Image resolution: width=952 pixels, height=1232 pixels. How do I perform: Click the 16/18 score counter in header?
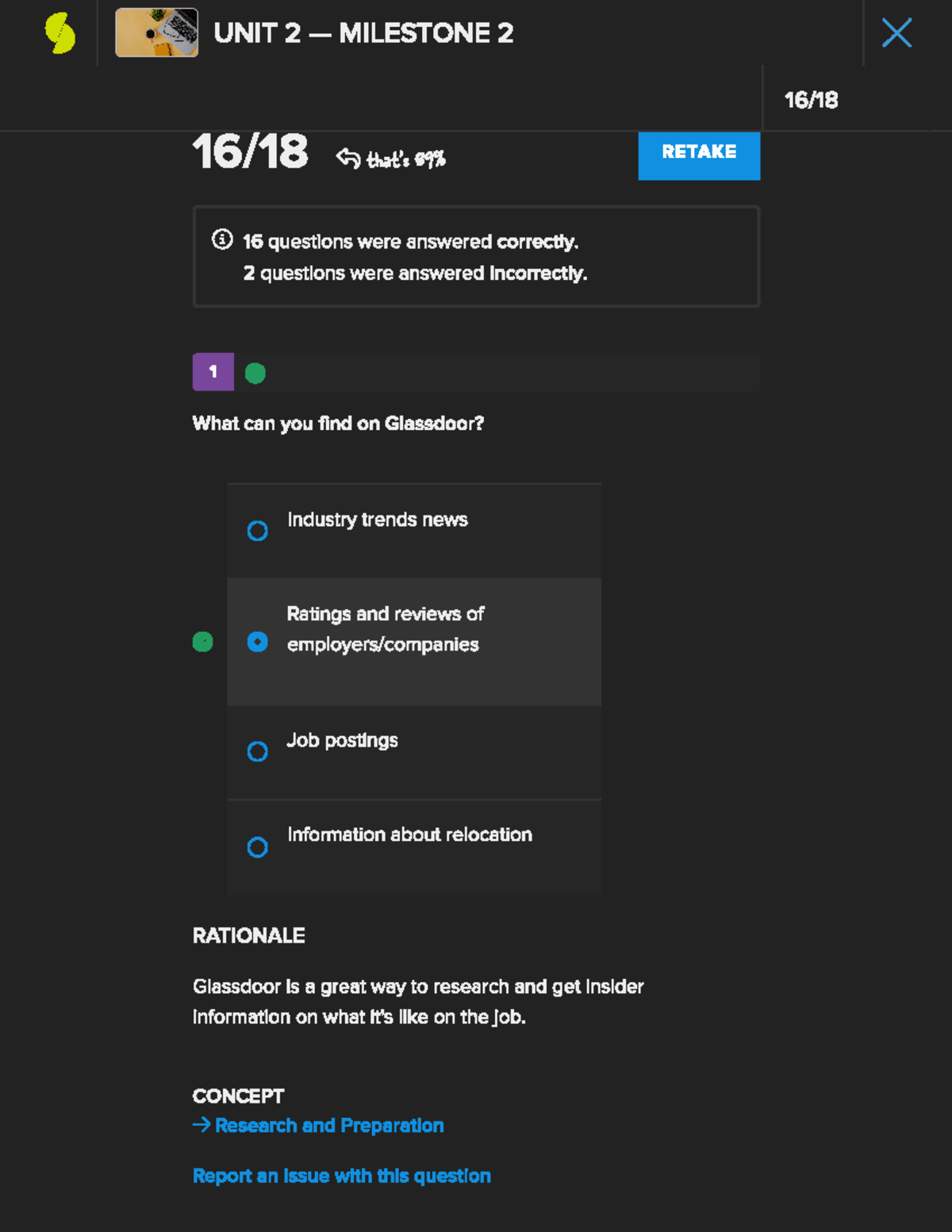click(811, 100)
